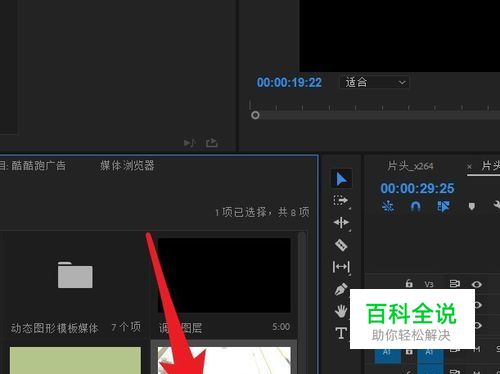
Task: Click the 动态图形模板媒体 bin name
Action: point(55,328)
